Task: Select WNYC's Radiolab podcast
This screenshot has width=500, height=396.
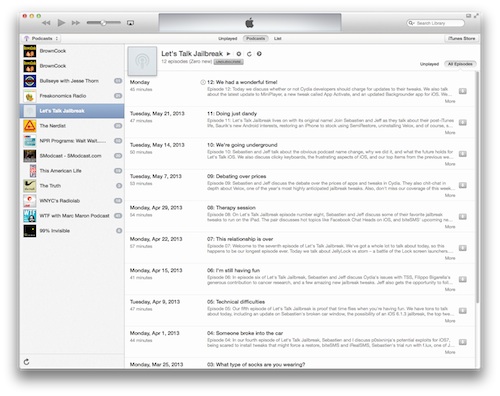Action: pyautogui.click(x=72, y=201)
